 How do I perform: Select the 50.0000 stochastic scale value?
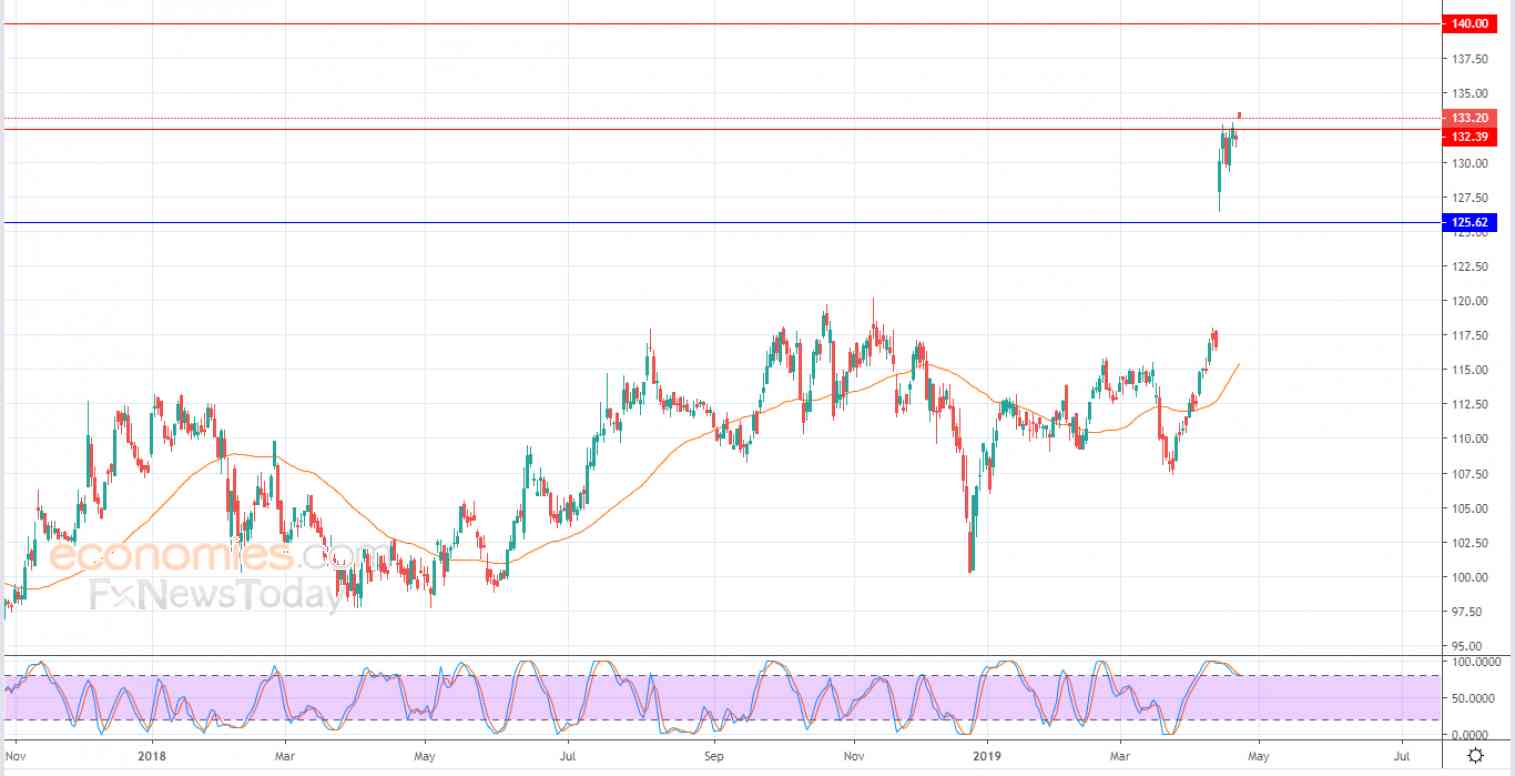(x=1473, y=698)
